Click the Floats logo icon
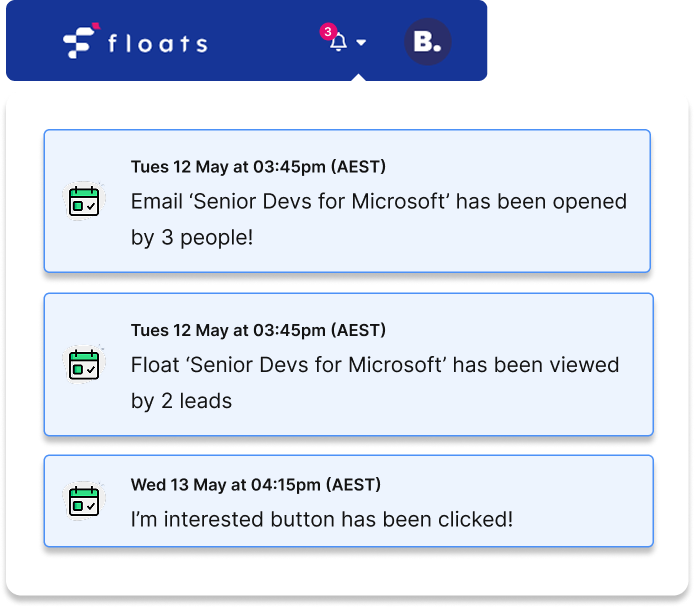The width and height of the screenshot is (695, 608). point(79,41)
